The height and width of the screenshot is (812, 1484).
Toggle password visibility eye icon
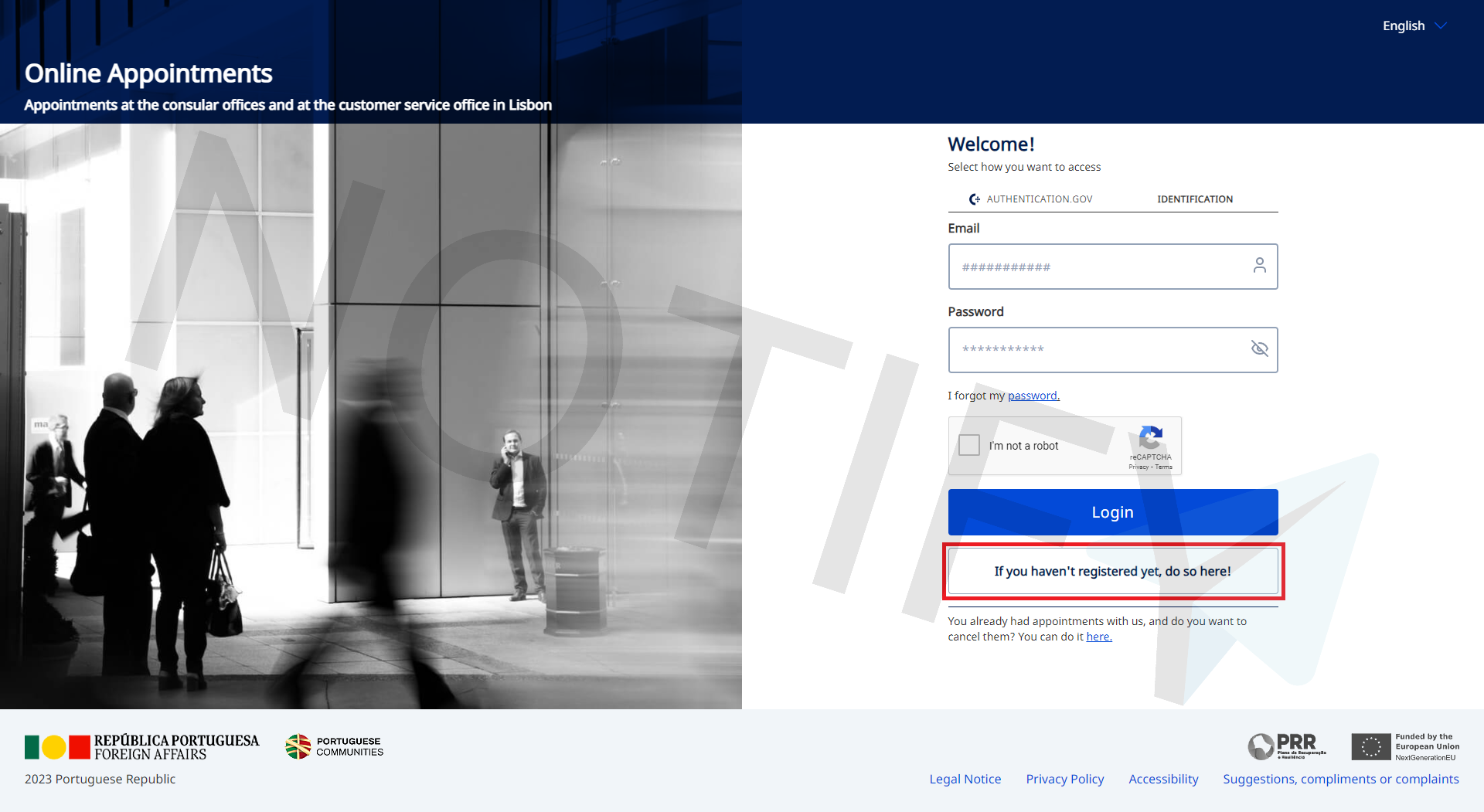tap(1259, 348)
